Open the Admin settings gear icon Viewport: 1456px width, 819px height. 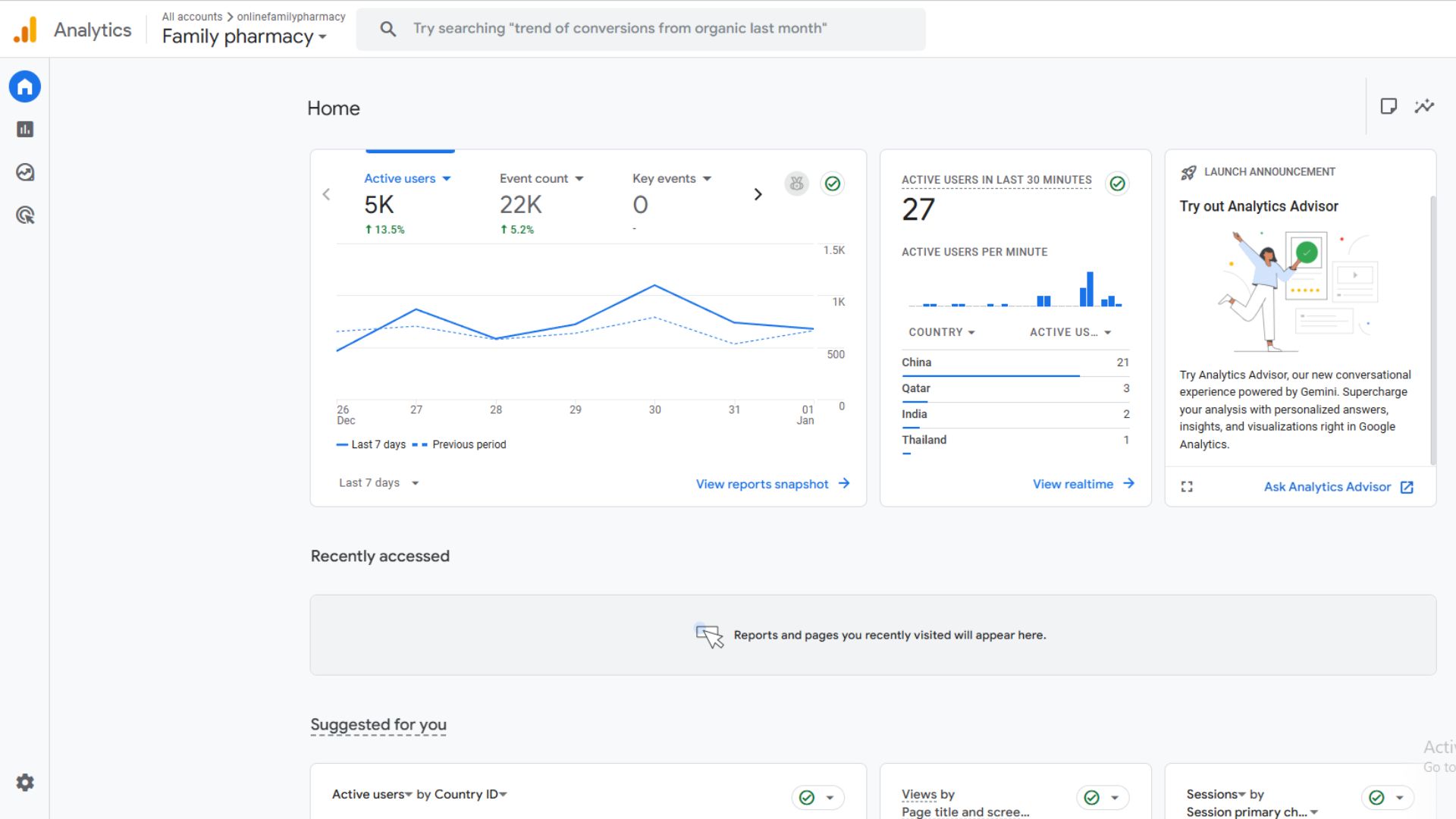pos(25,783)
